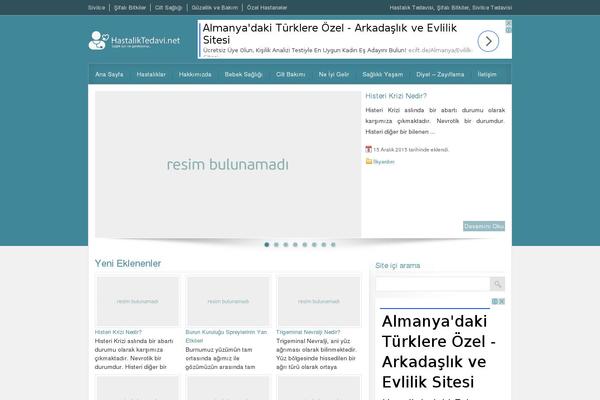Open the Bebek Sağlığı menu

[244, 75]
